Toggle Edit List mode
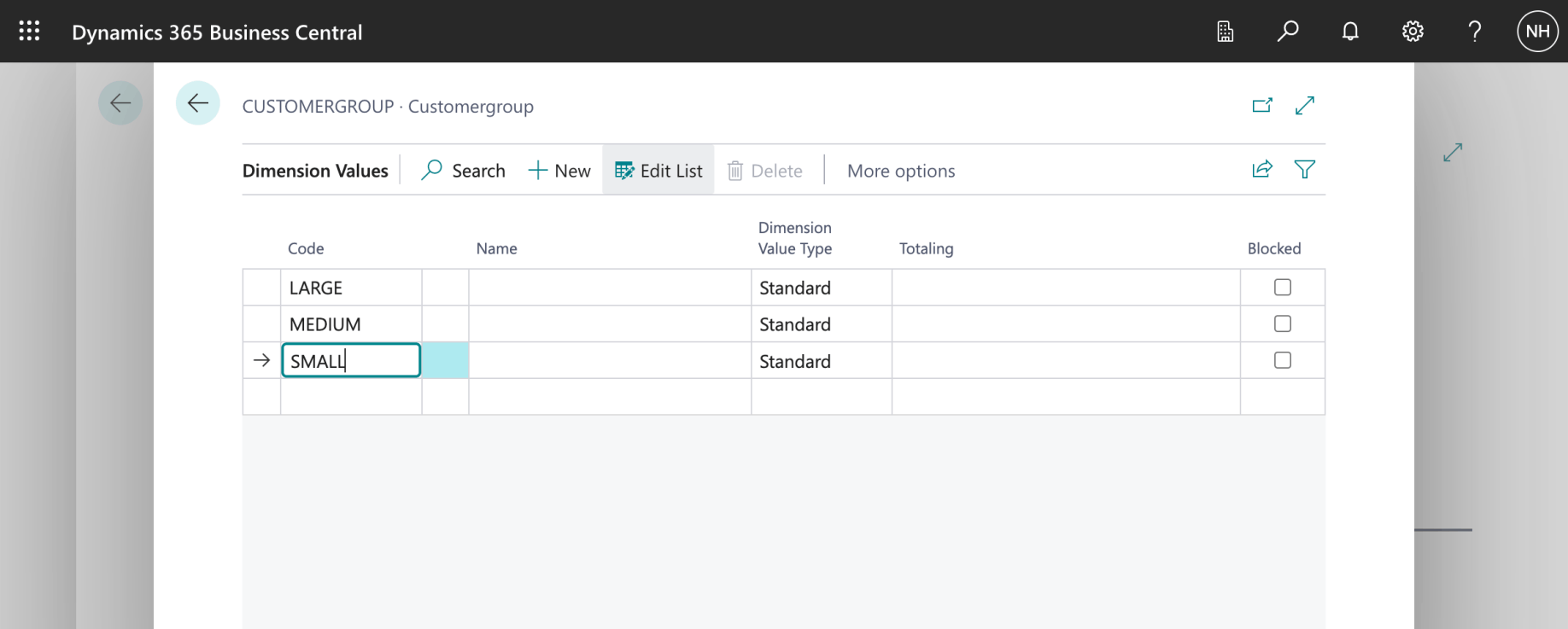Screen dimensions: 1568x629 click(658, 171)
